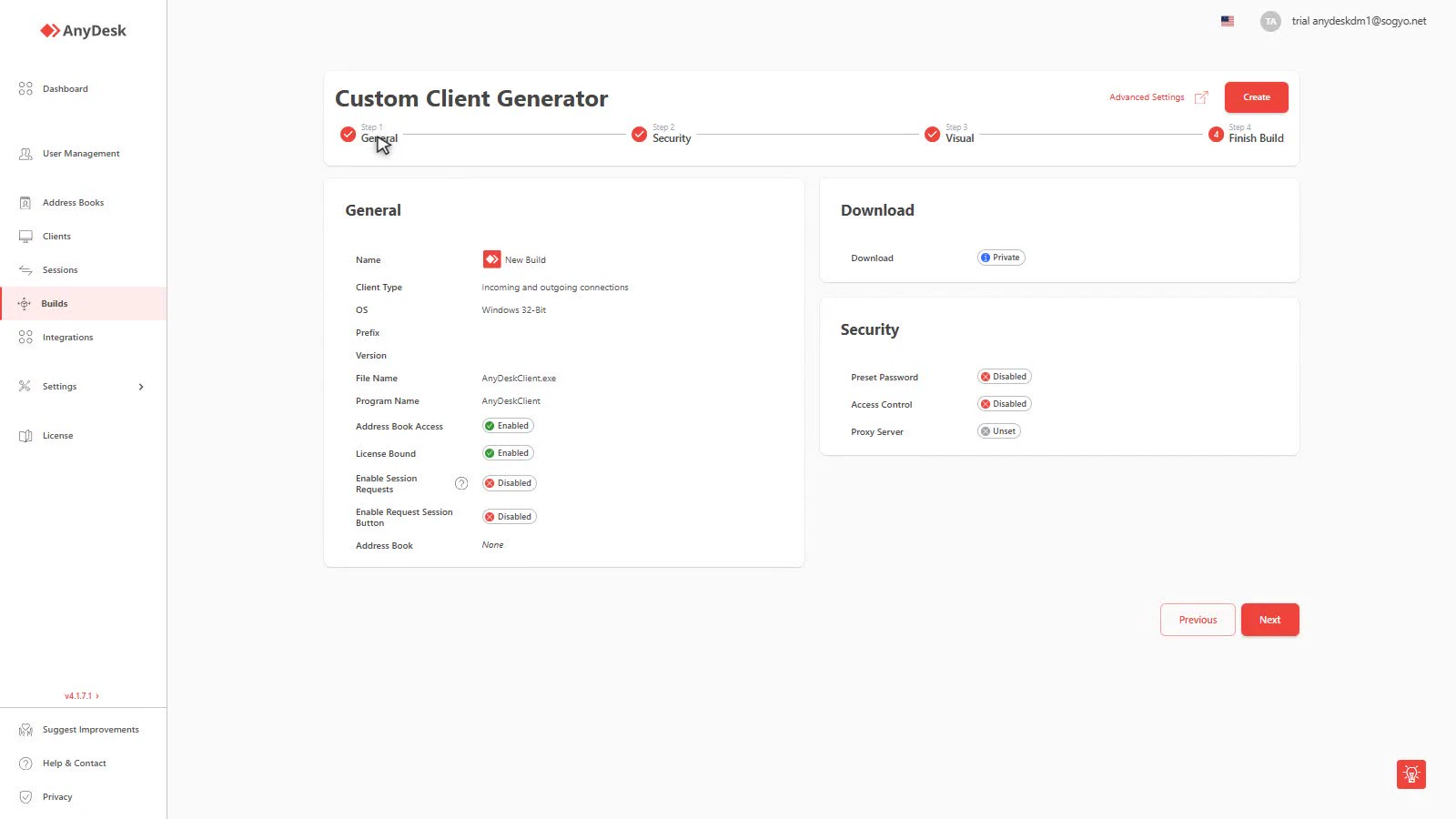This screenshot has height=819, width=1456.
Task: Expand the v4.1.7.1 version link
Action: pyautogui.click(x=82, y=696)
